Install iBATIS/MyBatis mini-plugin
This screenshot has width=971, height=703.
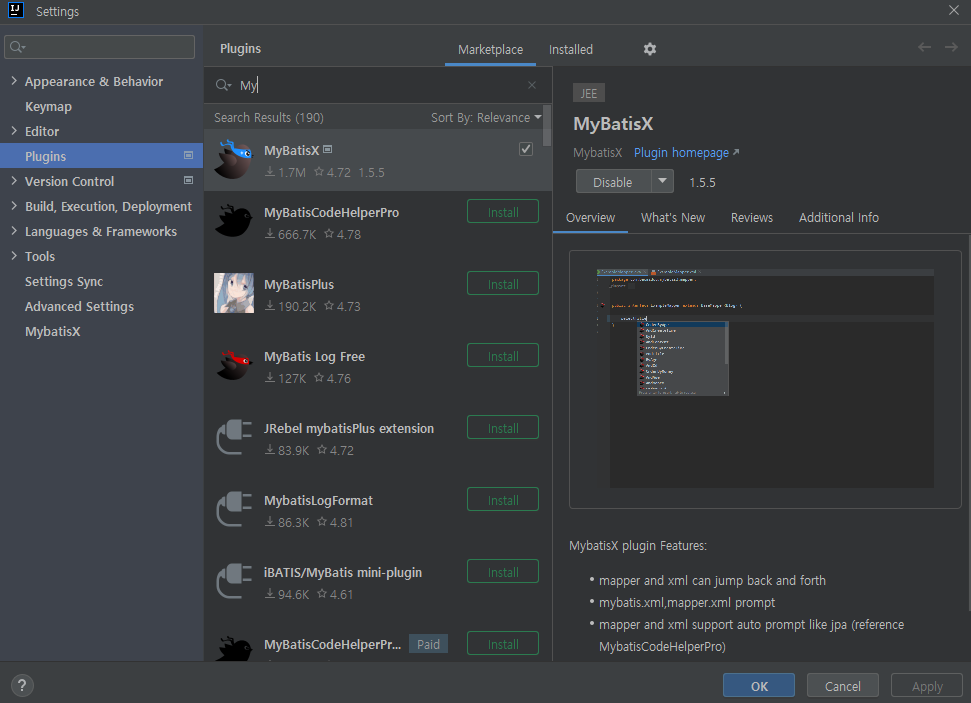503,572
